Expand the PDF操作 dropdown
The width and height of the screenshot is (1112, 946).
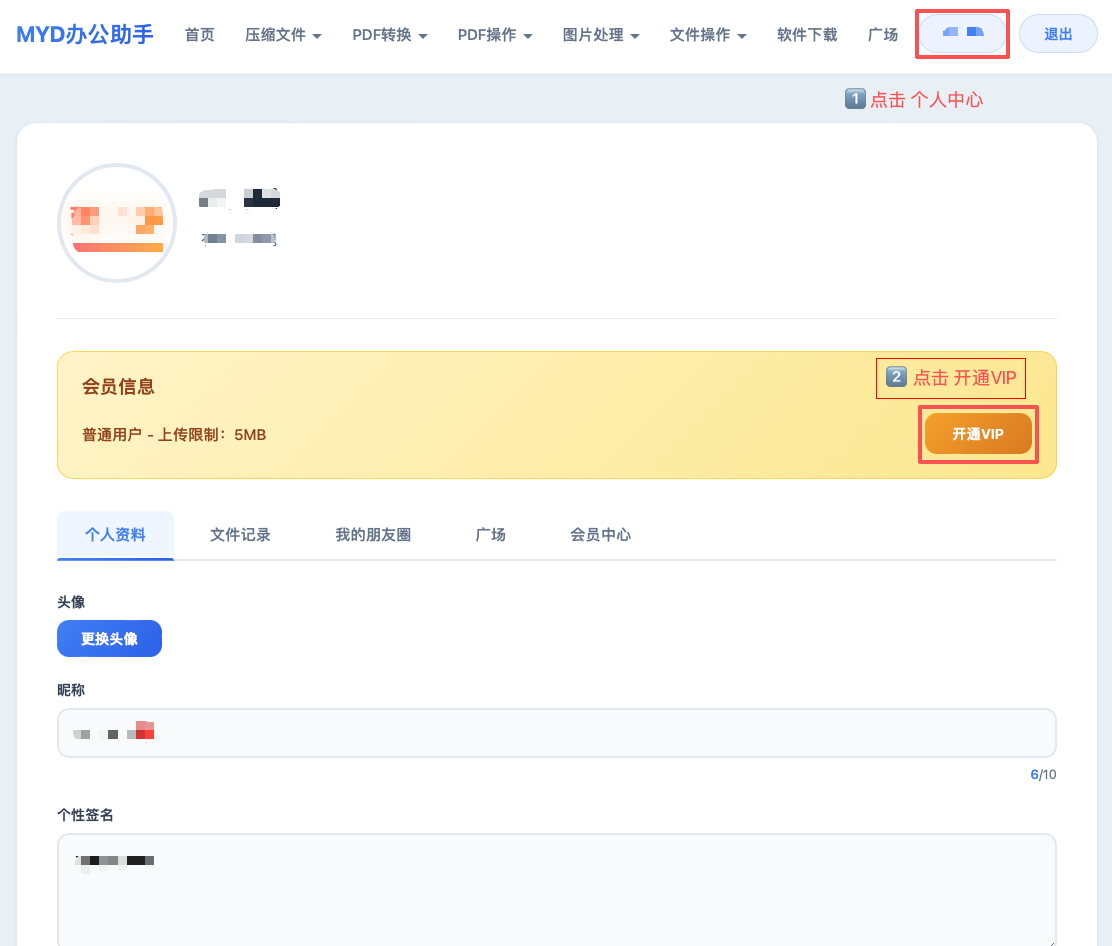(495, 35)
